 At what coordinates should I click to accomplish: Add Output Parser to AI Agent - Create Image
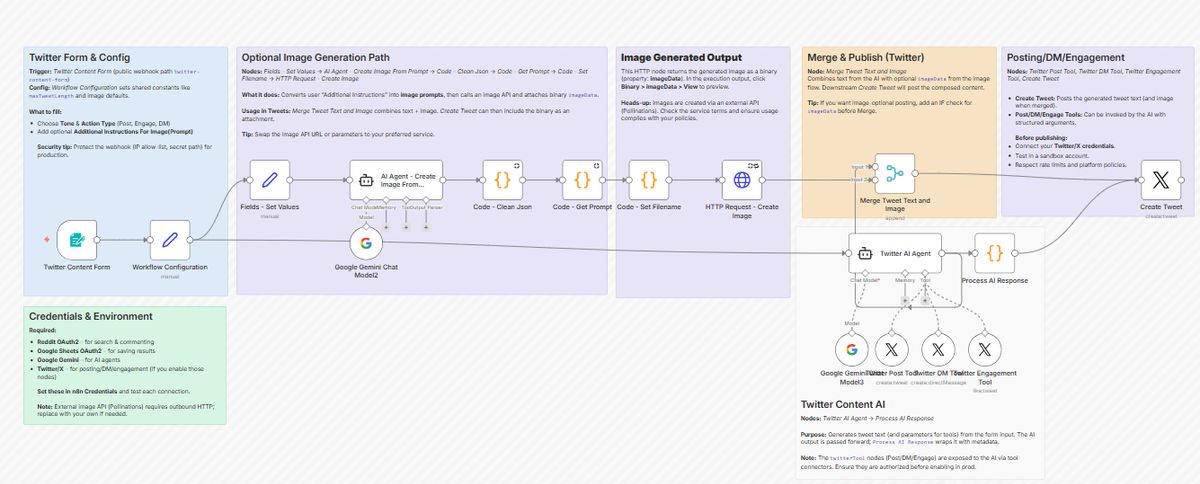426,227
